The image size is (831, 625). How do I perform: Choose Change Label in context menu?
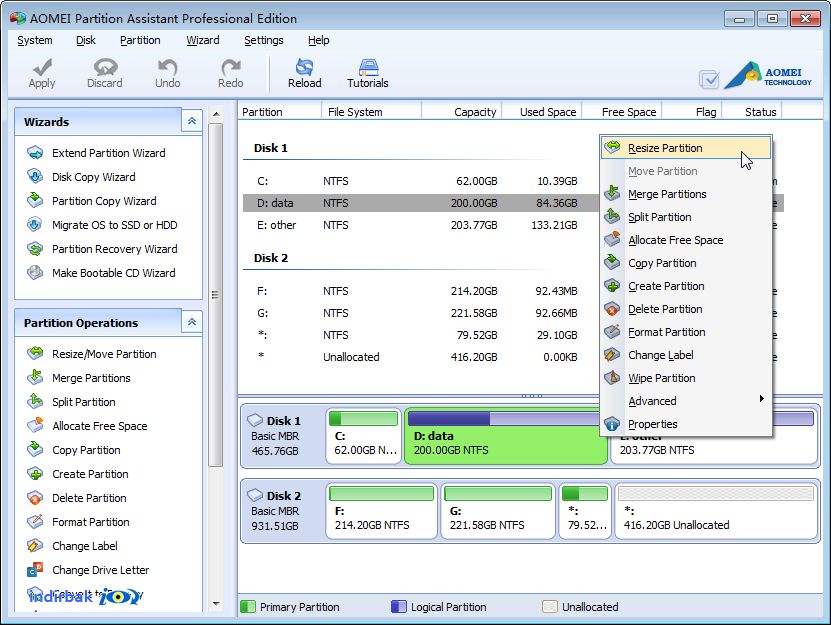point(686,355)
